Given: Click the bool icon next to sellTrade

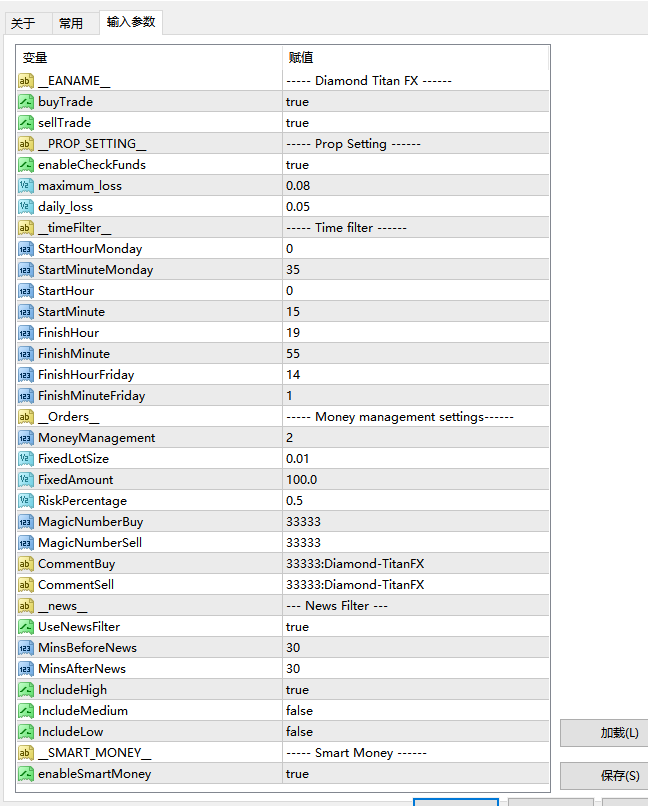Looking at the screenshot, I should (26, 123).
